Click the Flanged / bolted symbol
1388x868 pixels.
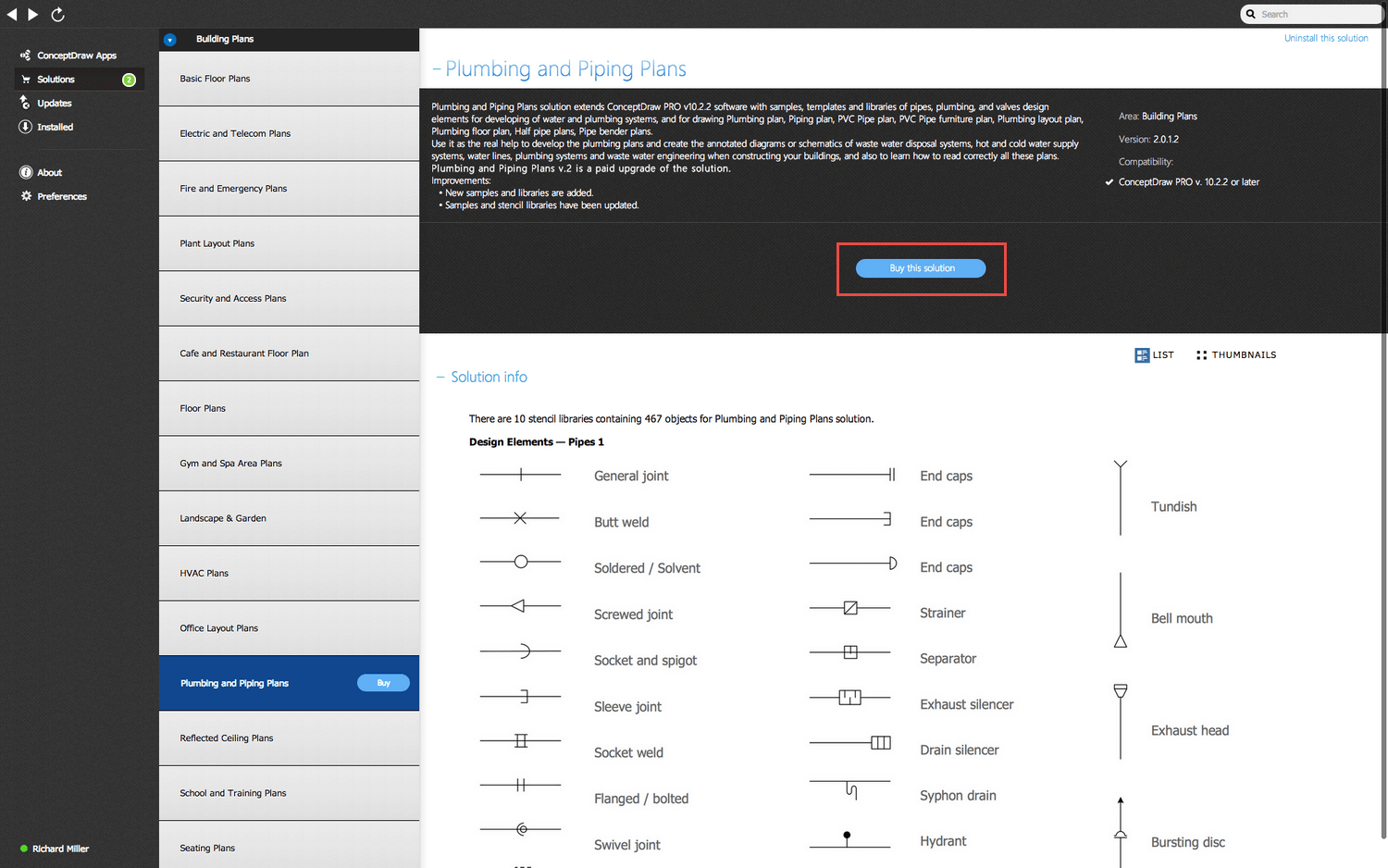pos(520,785)
